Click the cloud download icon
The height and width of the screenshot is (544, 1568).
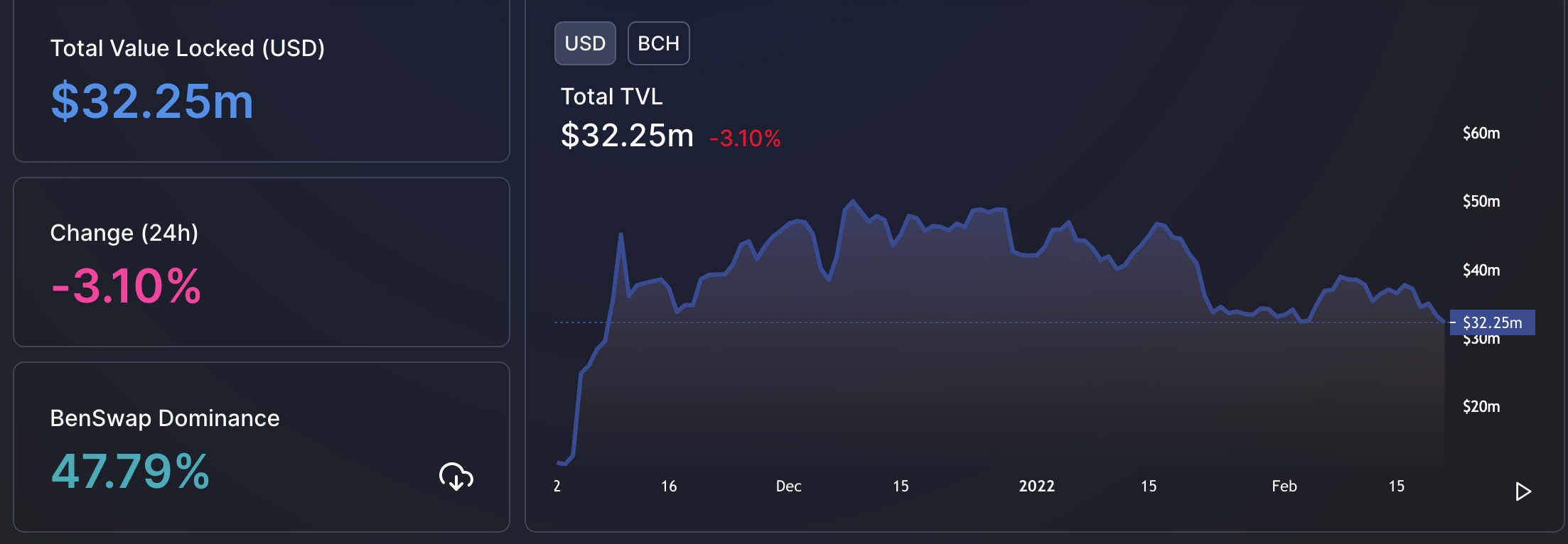click(456, 477)
